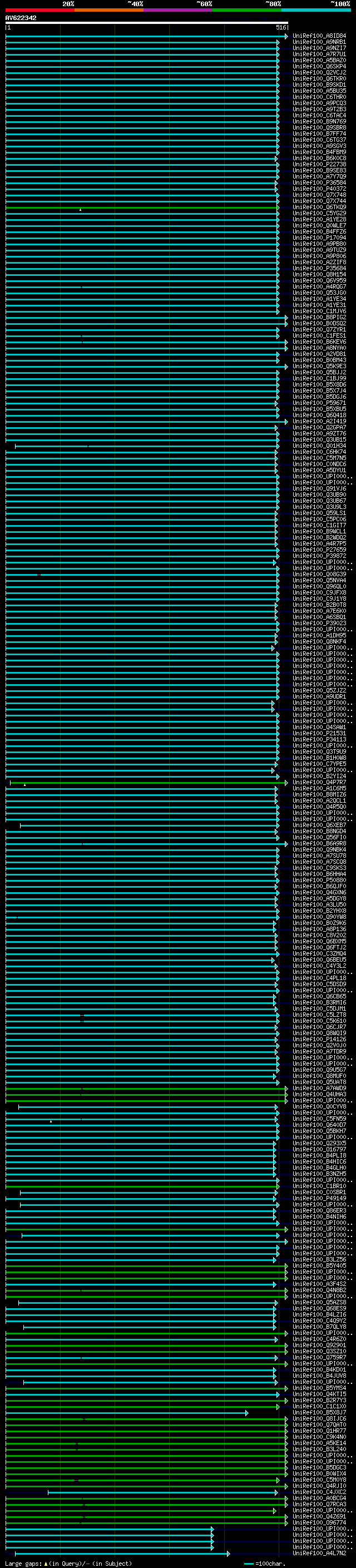Select hit label UniRef100_P49149

[319, 1198]
